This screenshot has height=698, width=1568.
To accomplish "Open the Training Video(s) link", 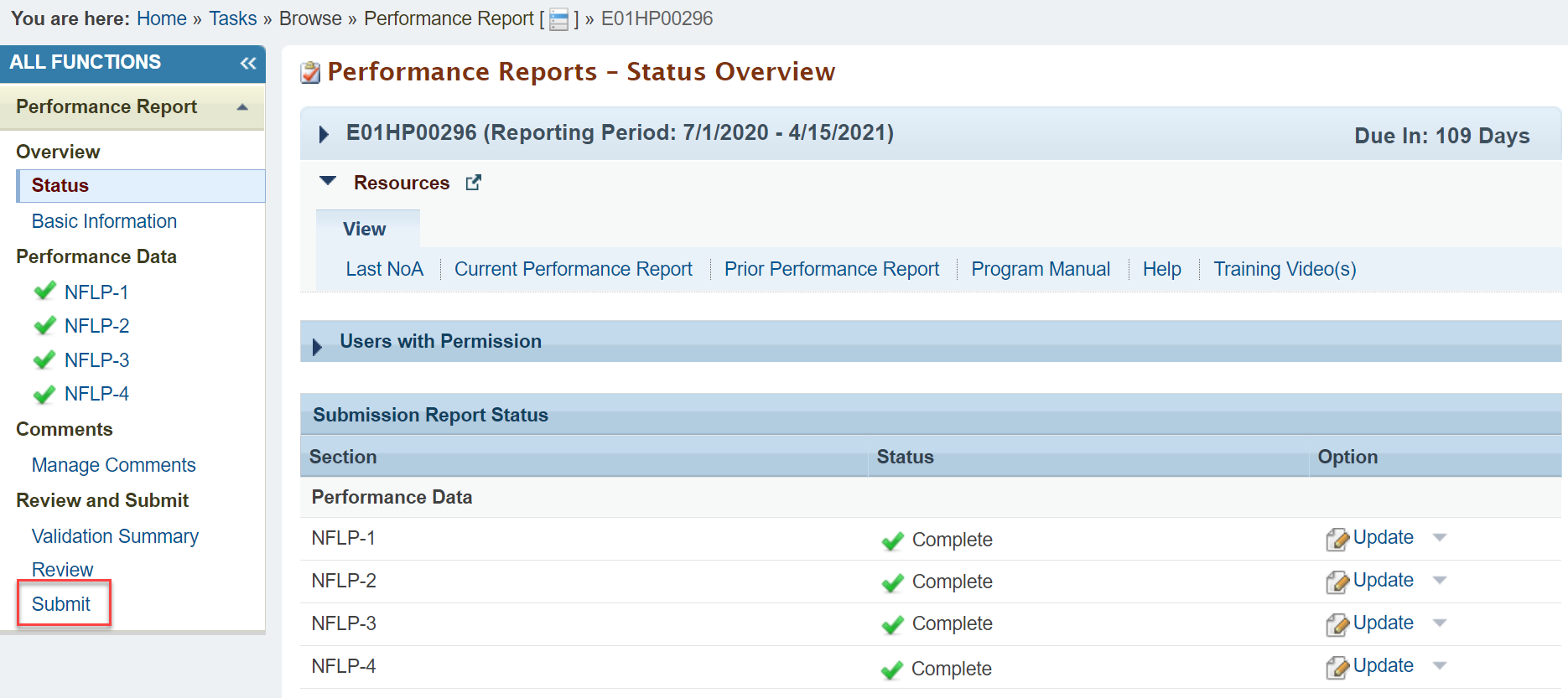I will click(x=1285, y=269).
